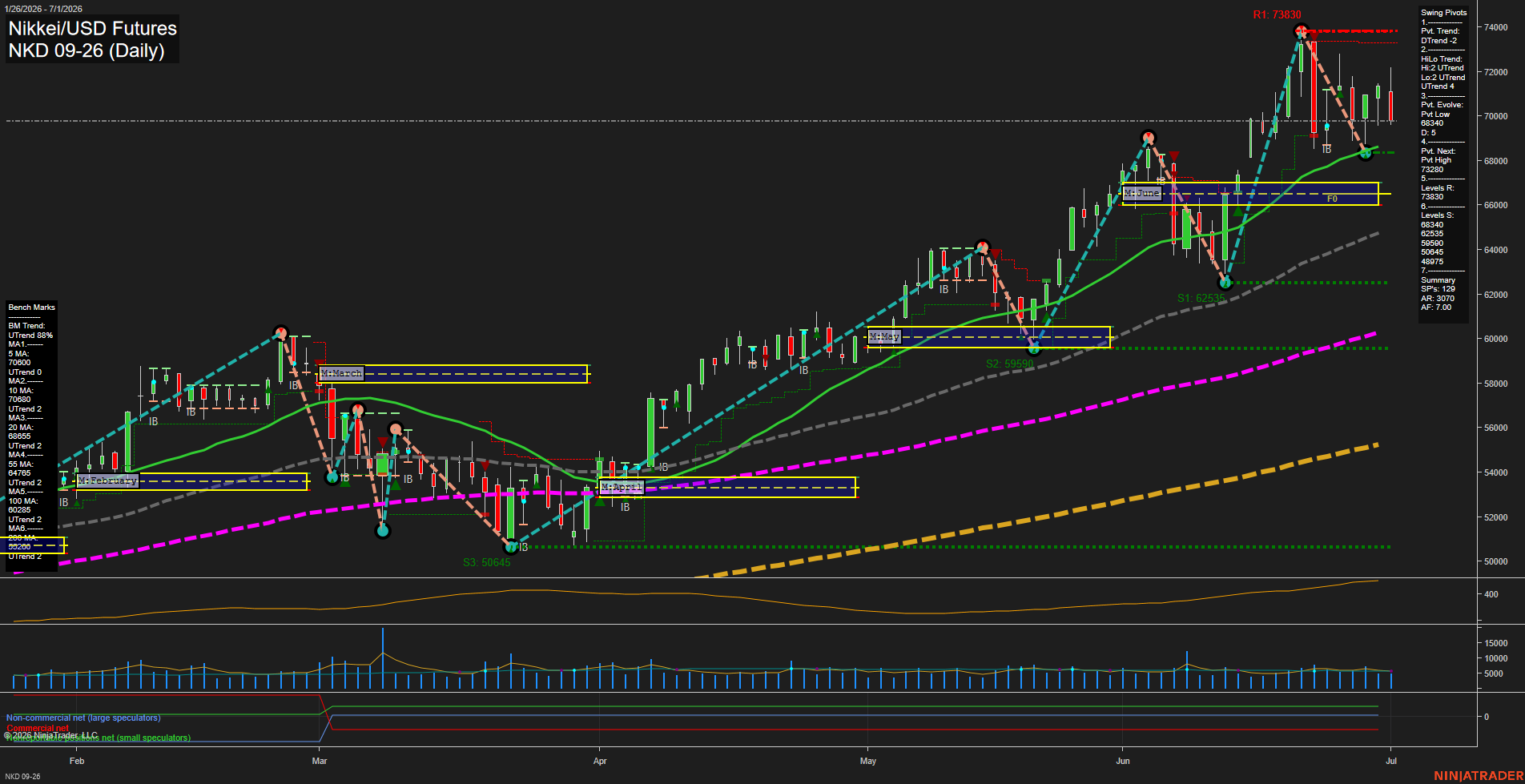1525x784 pixels.
Task: Click the 74000 price axis label
Action: (x=1495, y=27)
